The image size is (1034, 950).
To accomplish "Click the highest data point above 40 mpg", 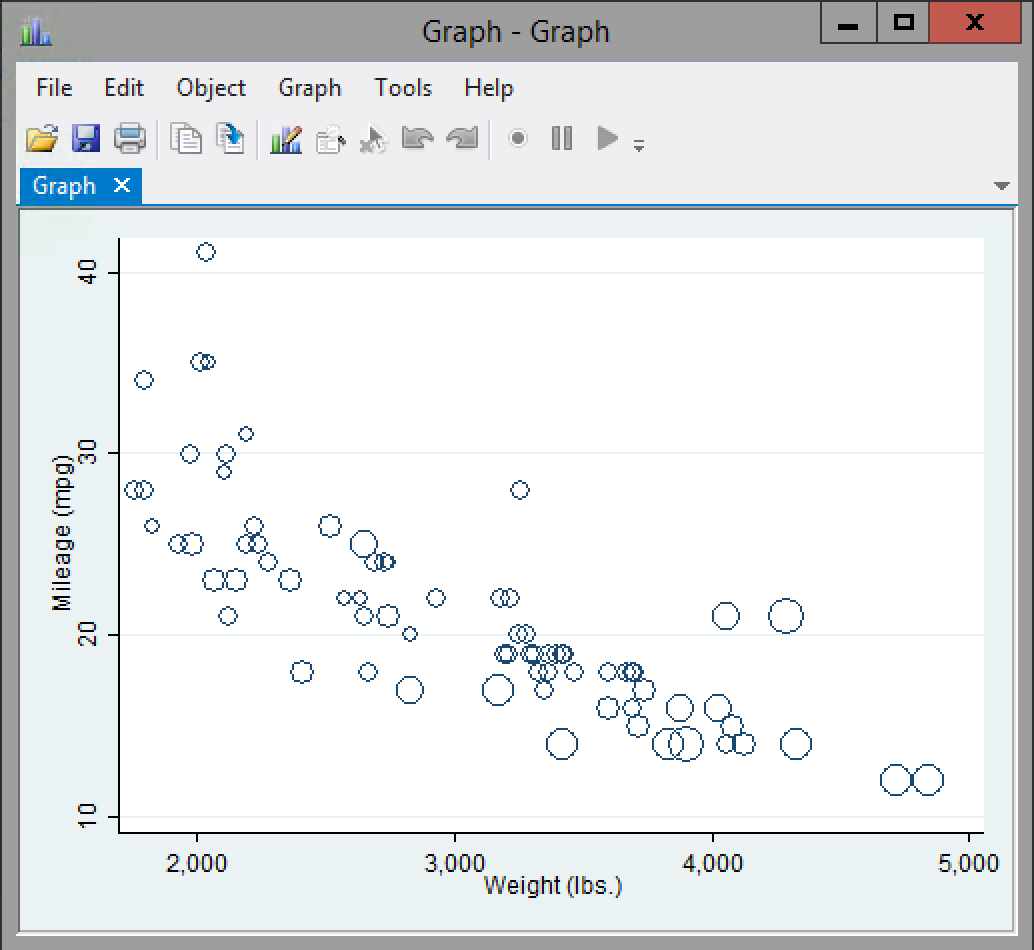I will click(206, 252).
